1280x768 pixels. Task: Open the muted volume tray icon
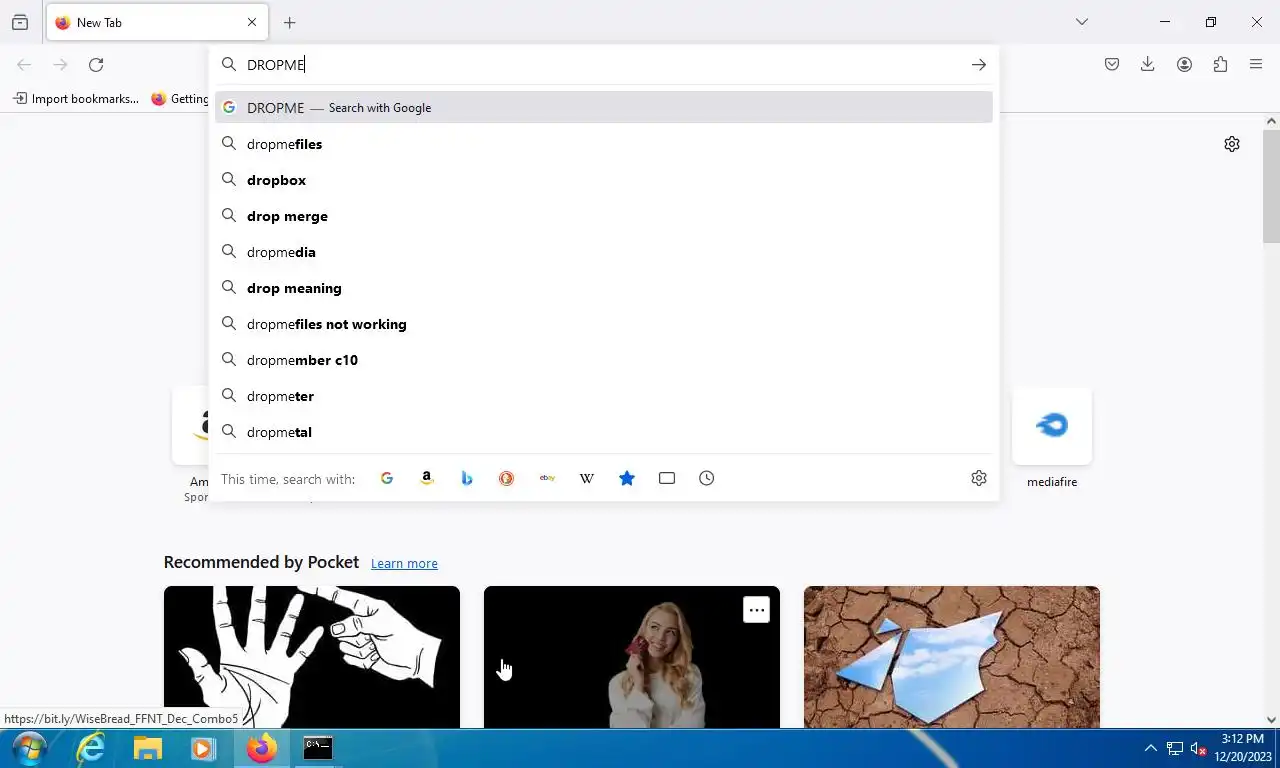click(1198, 749)
